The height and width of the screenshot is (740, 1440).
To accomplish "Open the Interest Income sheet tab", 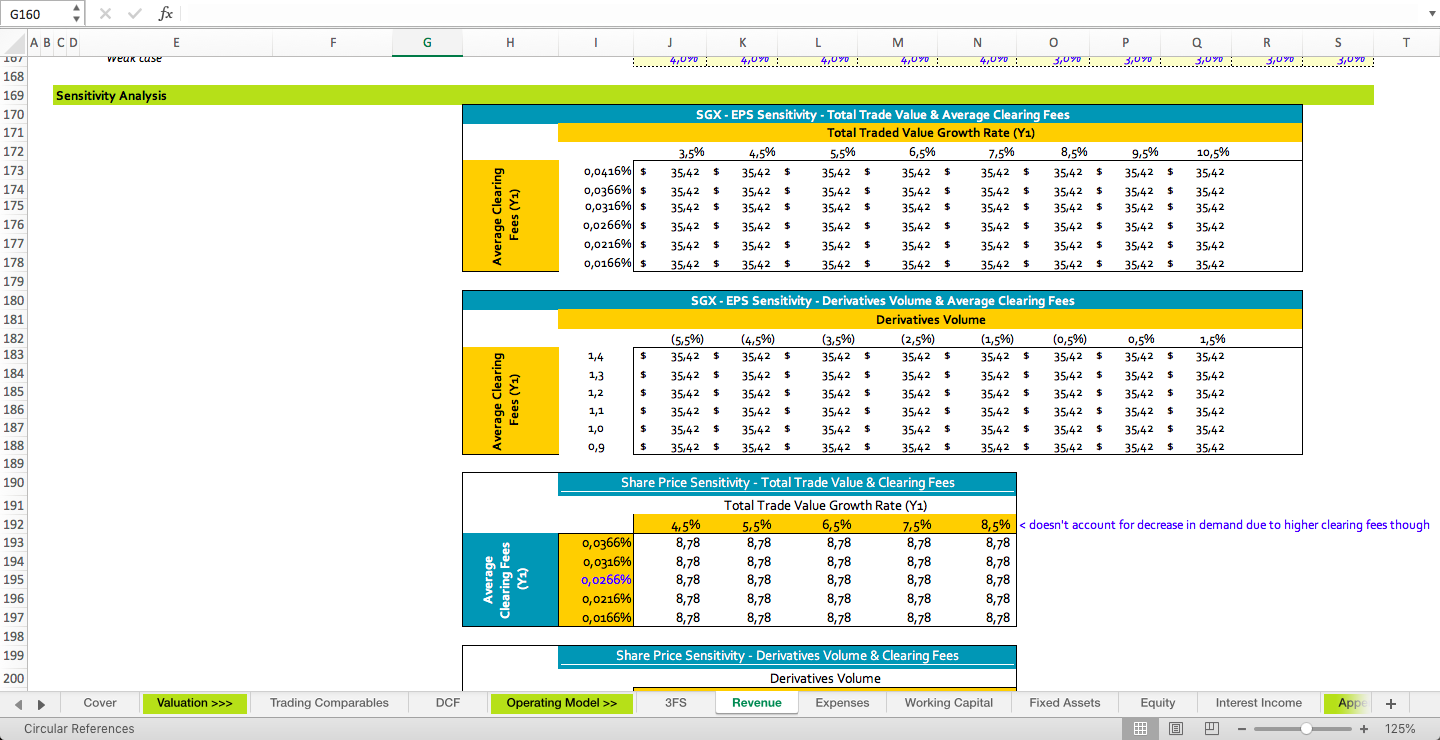I will (x=1259, y=703).
